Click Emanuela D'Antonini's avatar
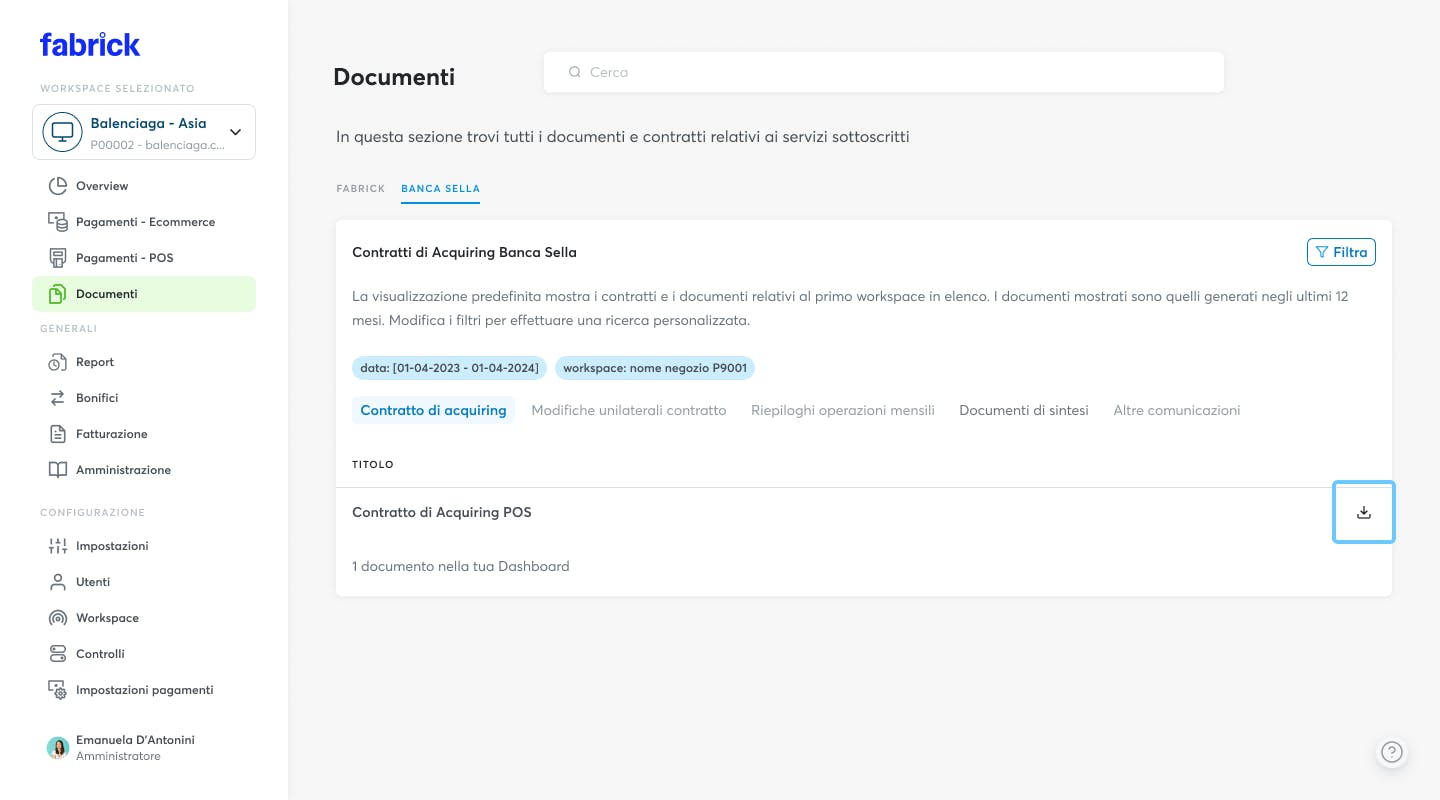1440x800 pixels. pos(58,748)
